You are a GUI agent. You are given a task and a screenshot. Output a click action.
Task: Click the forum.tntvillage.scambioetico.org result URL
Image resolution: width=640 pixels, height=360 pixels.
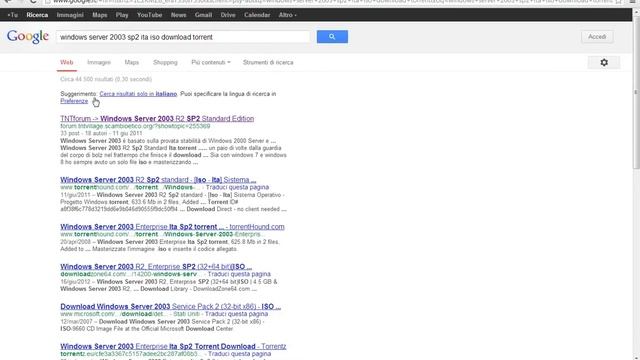(x=135, y=126)
